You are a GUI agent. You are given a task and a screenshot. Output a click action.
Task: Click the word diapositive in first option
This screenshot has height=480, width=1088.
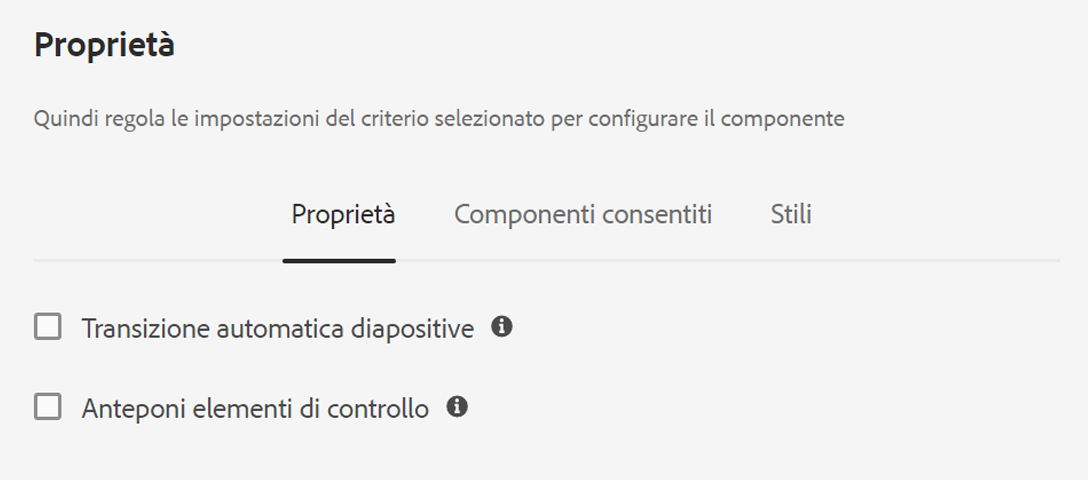click(412, 328)
